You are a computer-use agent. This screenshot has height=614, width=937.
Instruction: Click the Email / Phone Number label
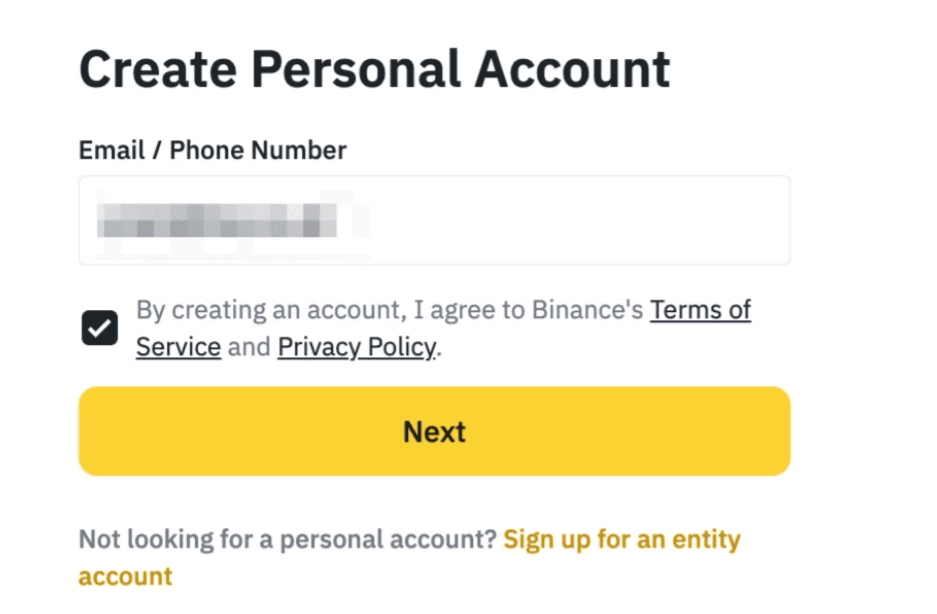212,151
